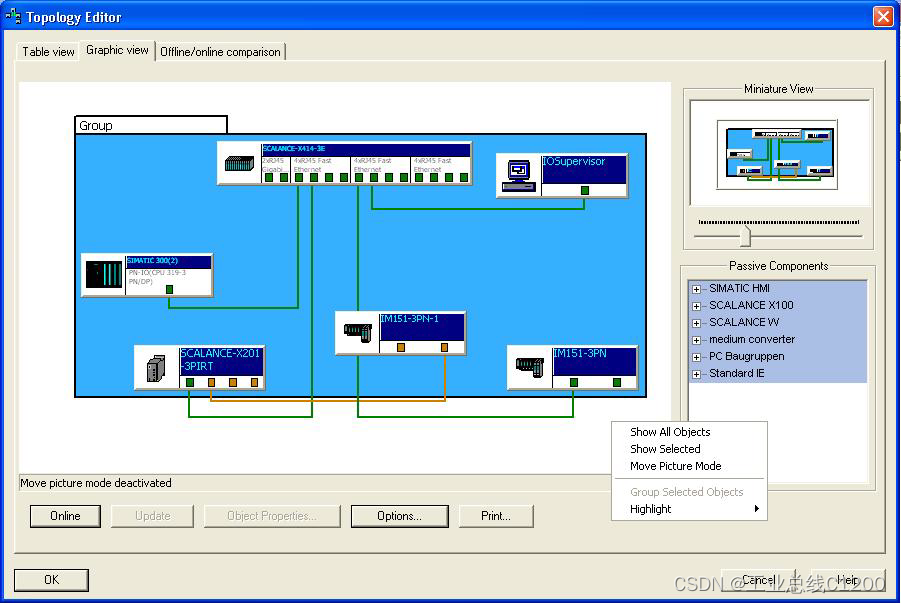Viewport: 901px width, 603px height.
Task: Open the Options... dialog
Action: coord(399,516)
